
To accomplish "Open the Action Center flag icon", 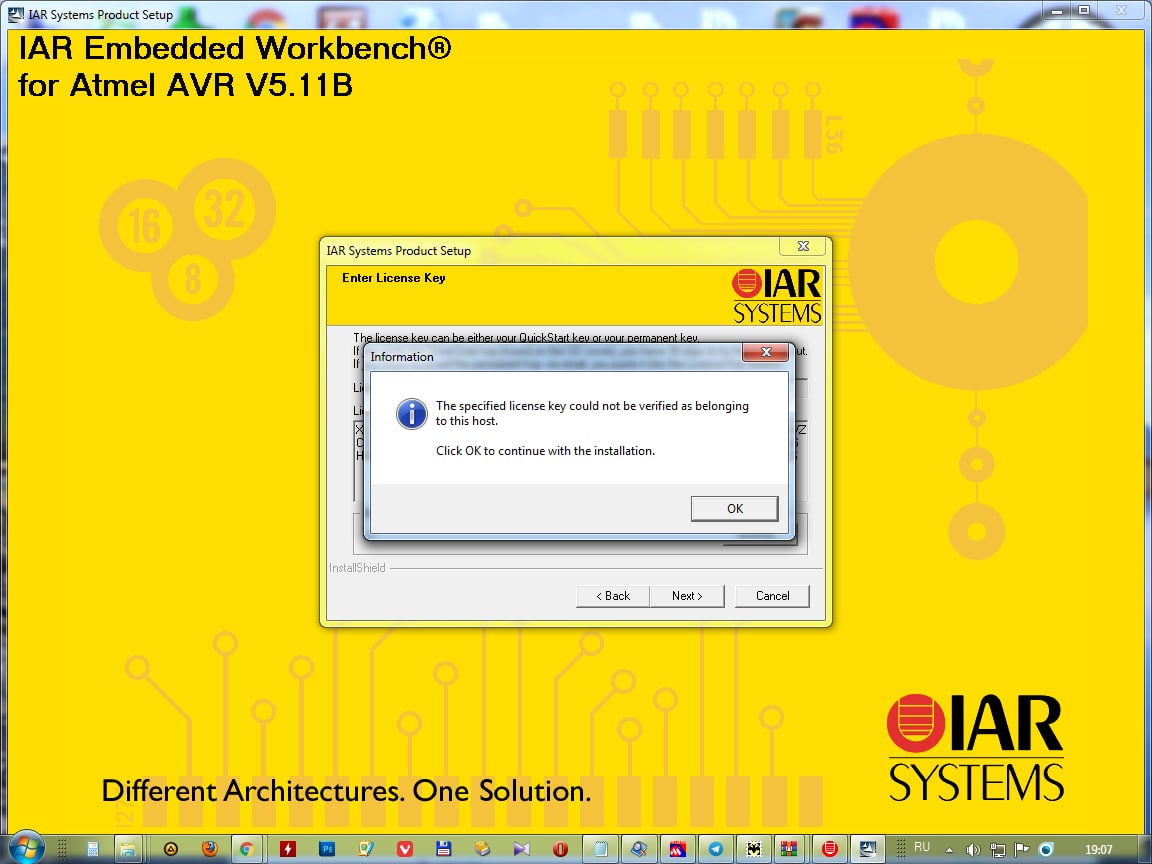I will point(1021,850).
